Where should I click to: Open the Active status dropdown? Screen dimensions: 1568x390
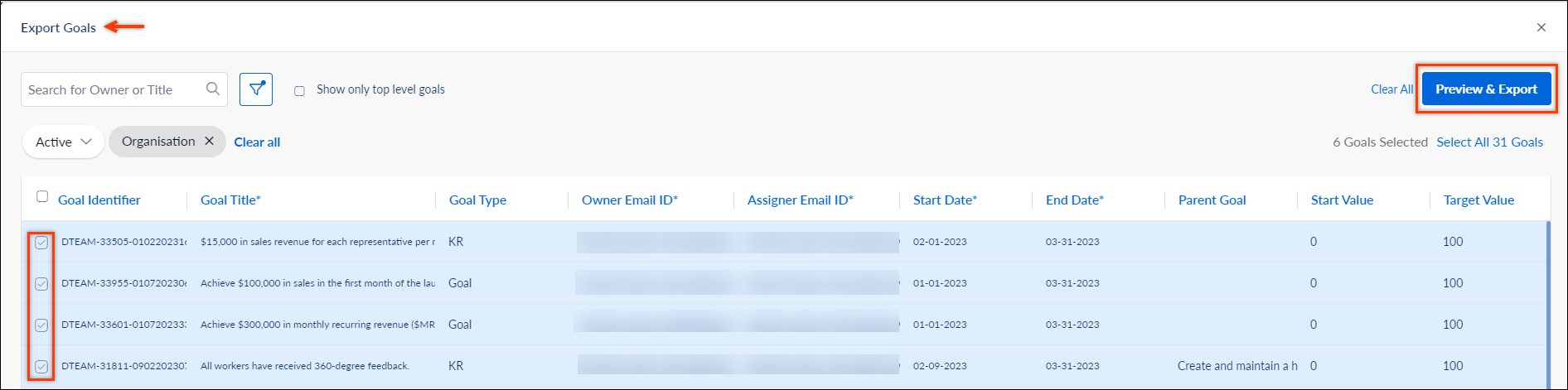63,142
